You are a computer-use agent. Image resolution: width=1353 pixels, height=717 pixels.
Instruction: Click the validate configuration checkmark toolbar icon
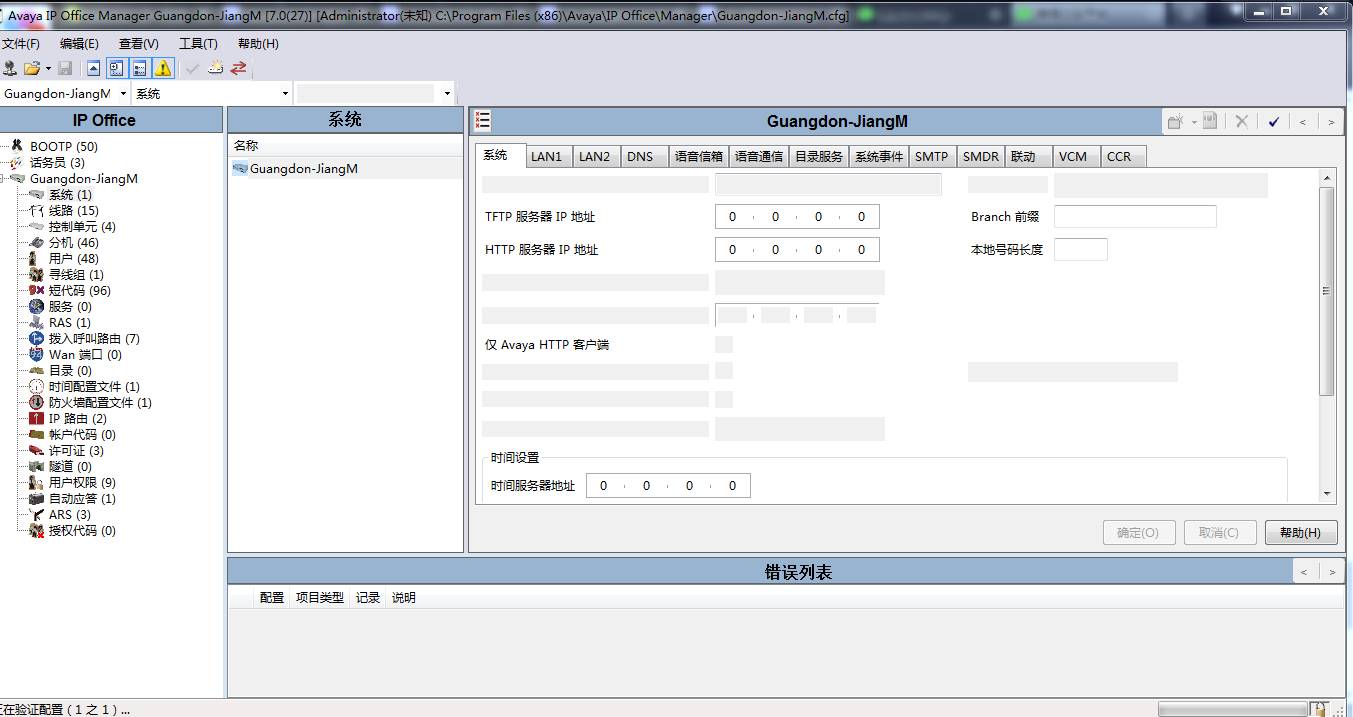click(x=192, y=68)
